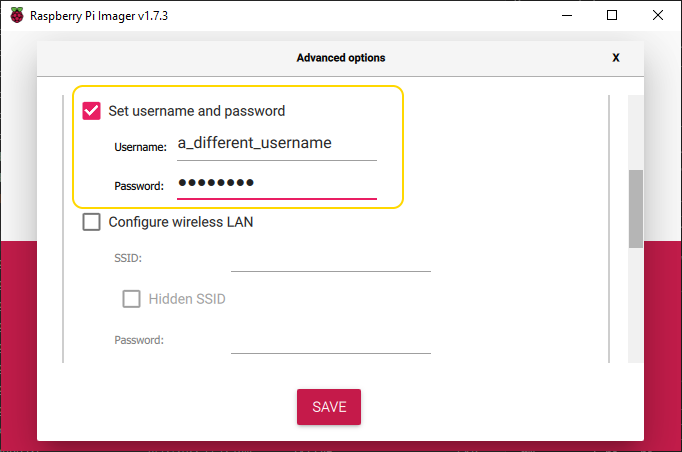Click the "Hidden SSID" label text
This screenshot has width=682, height=452.
coord(187,298)
